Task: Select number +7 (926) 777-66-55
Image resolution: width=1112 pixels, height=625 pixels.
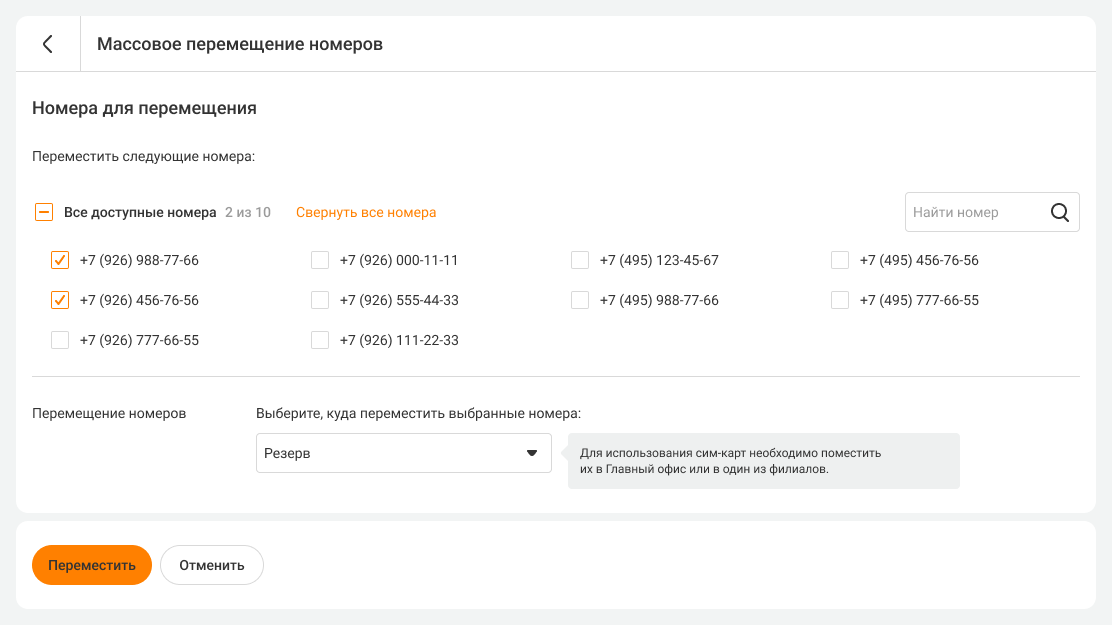Action: click(60, 340)
